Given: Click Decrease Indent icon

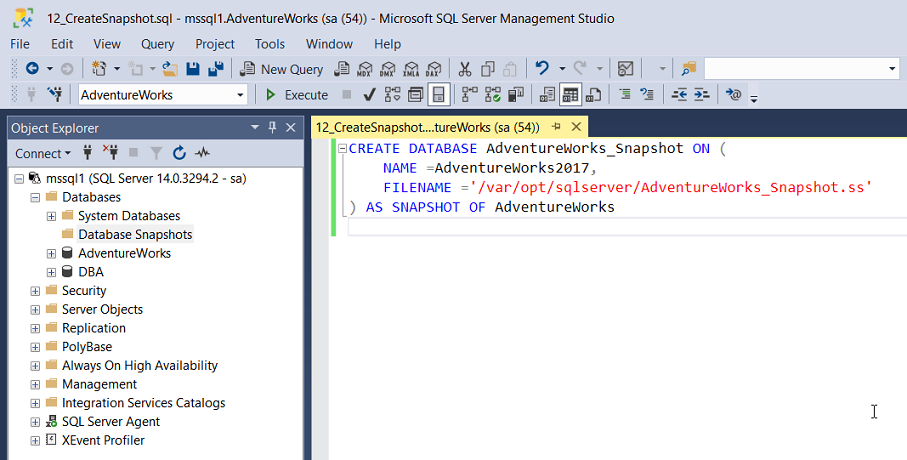Looking at the screenshot, I should click(x=679, y=94).
